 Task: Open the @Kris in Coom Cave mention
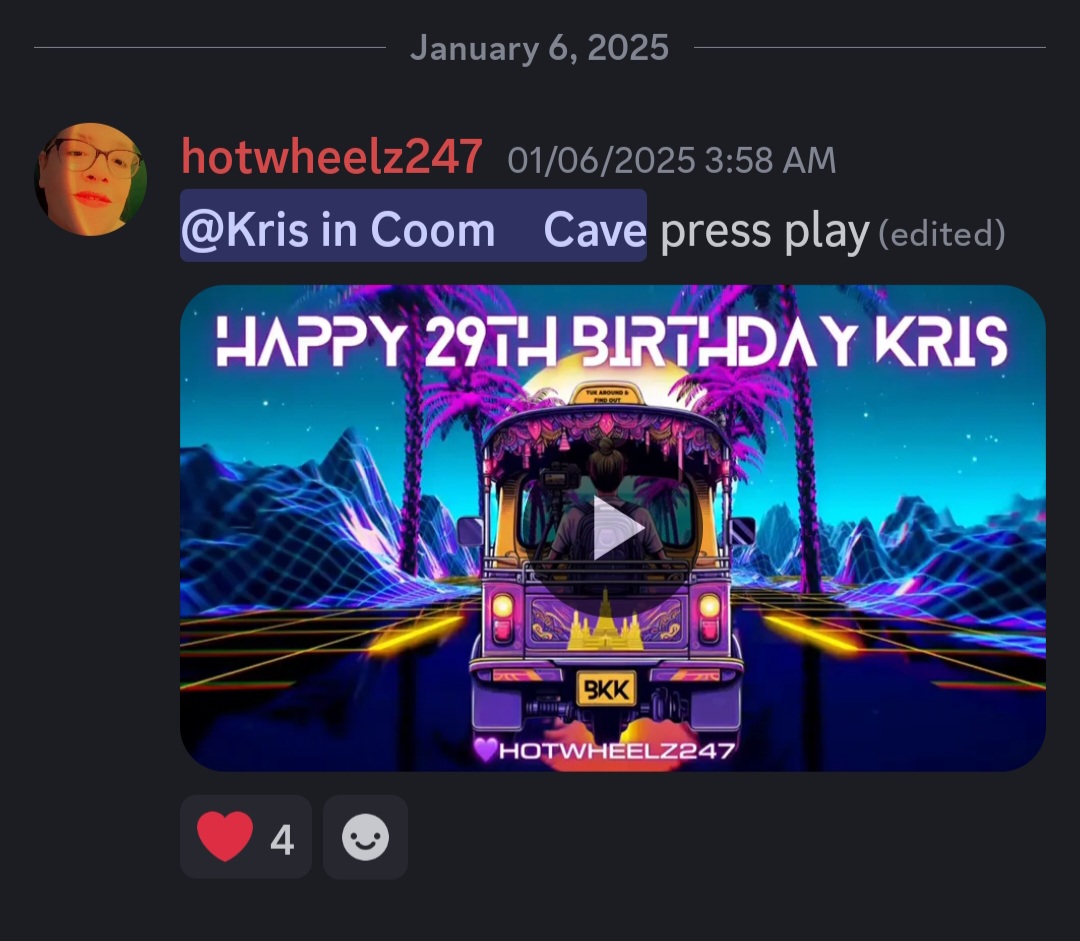click(x=413, y=226)
